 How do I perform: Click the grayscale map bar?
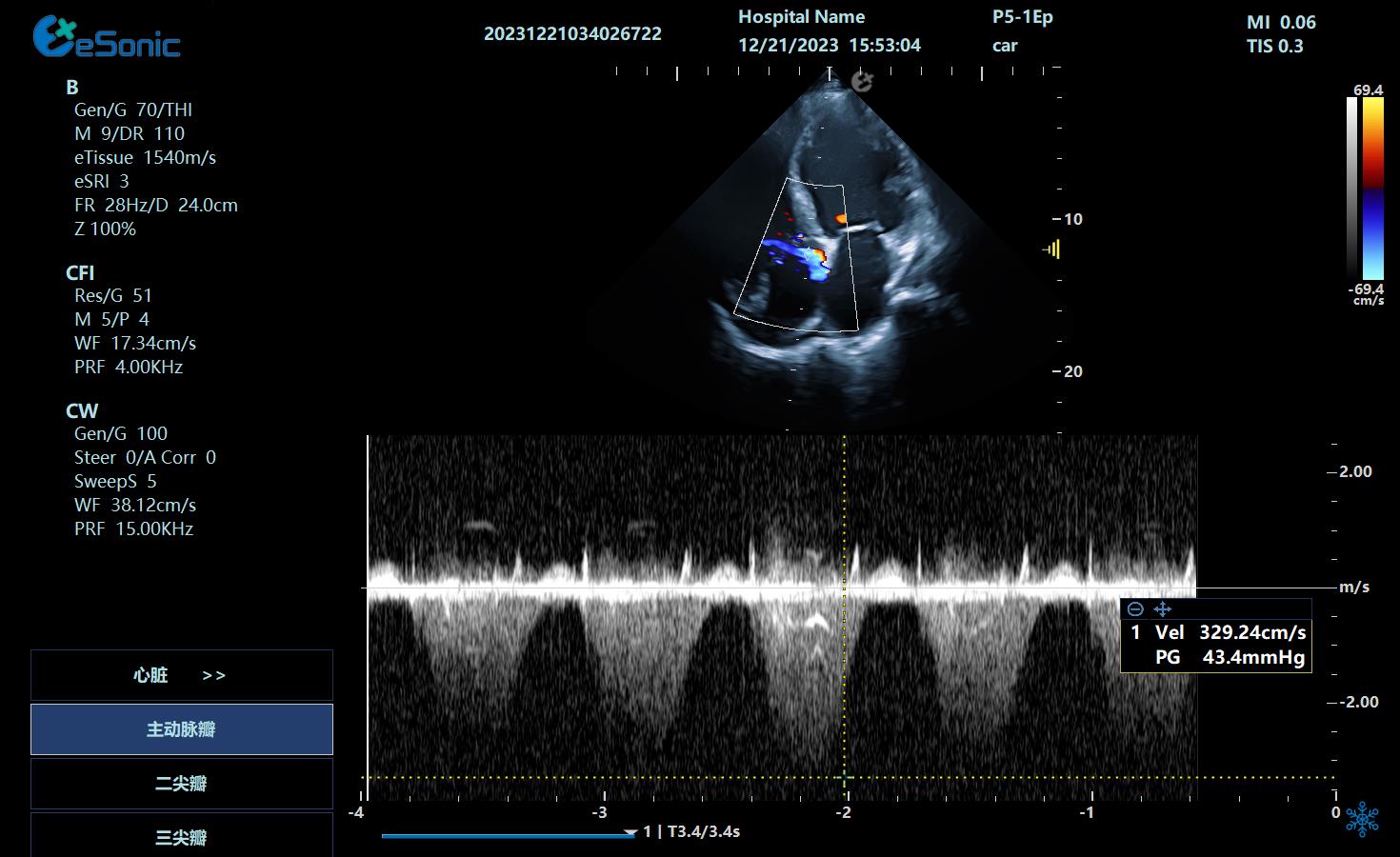click(1351, 189)
